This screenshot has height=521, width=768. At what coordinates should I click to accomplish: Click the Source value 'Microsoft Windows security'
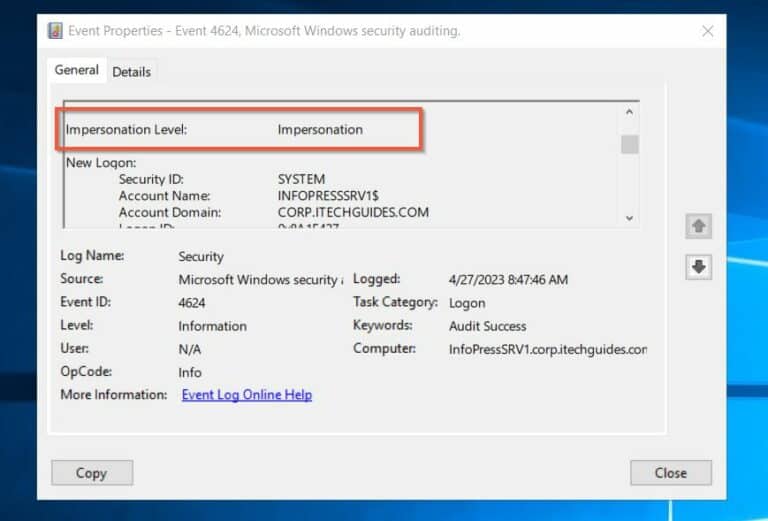pyautogui.click(x=260, y=280)
